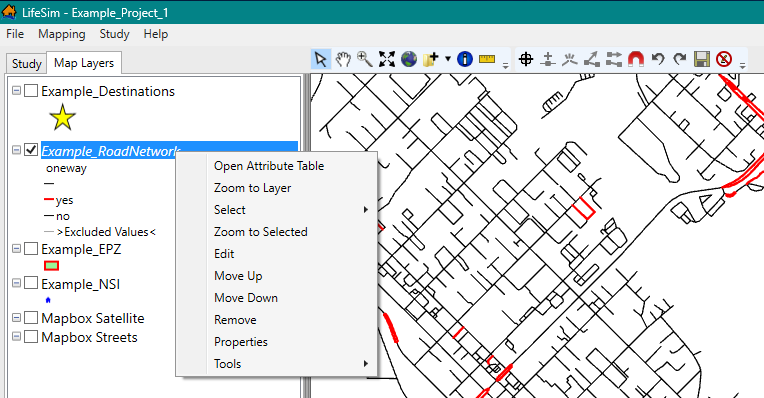This screenshot has width=764, height=398.
Task: Click the blue house NSI symbol
Action: [48, 300]
